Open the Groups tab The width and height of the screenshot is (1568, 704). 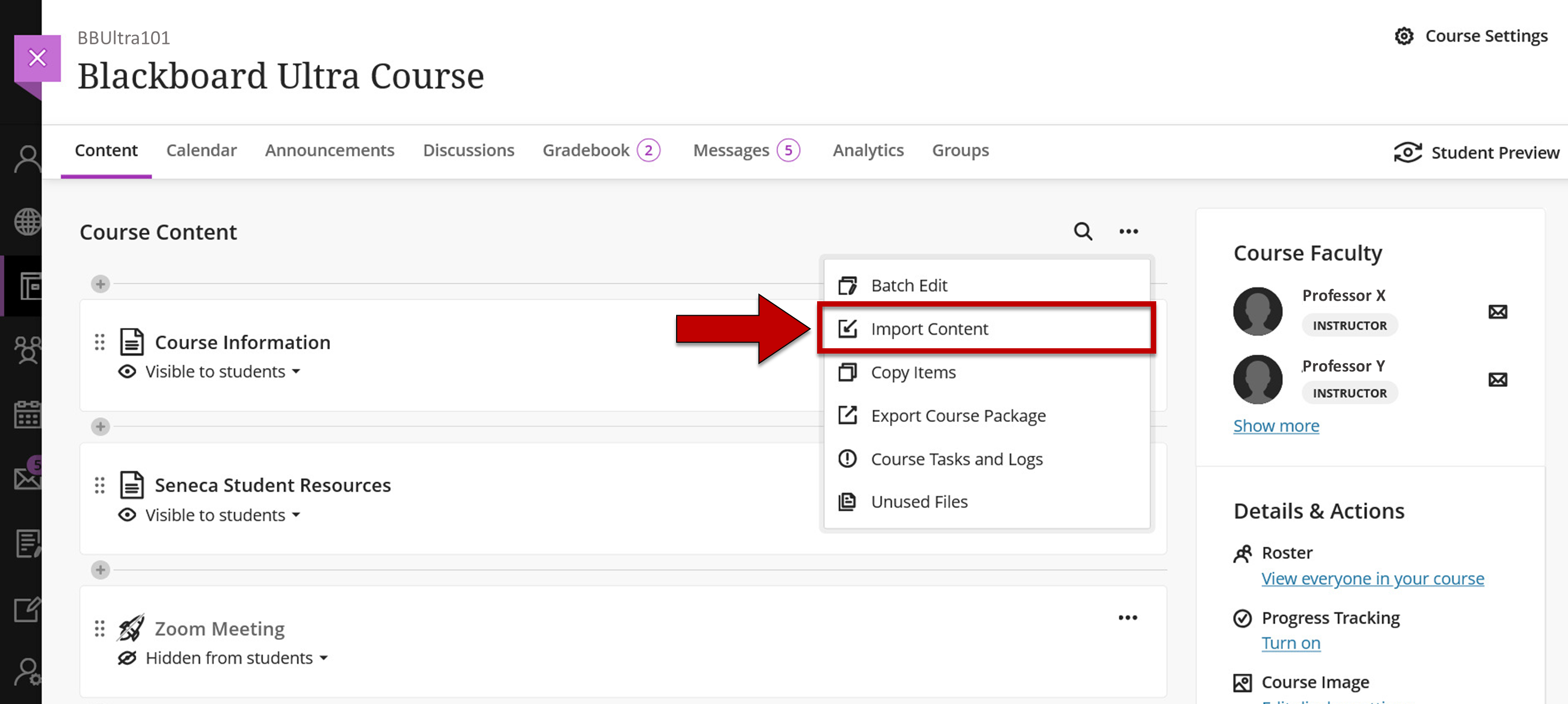click(961, 151)
